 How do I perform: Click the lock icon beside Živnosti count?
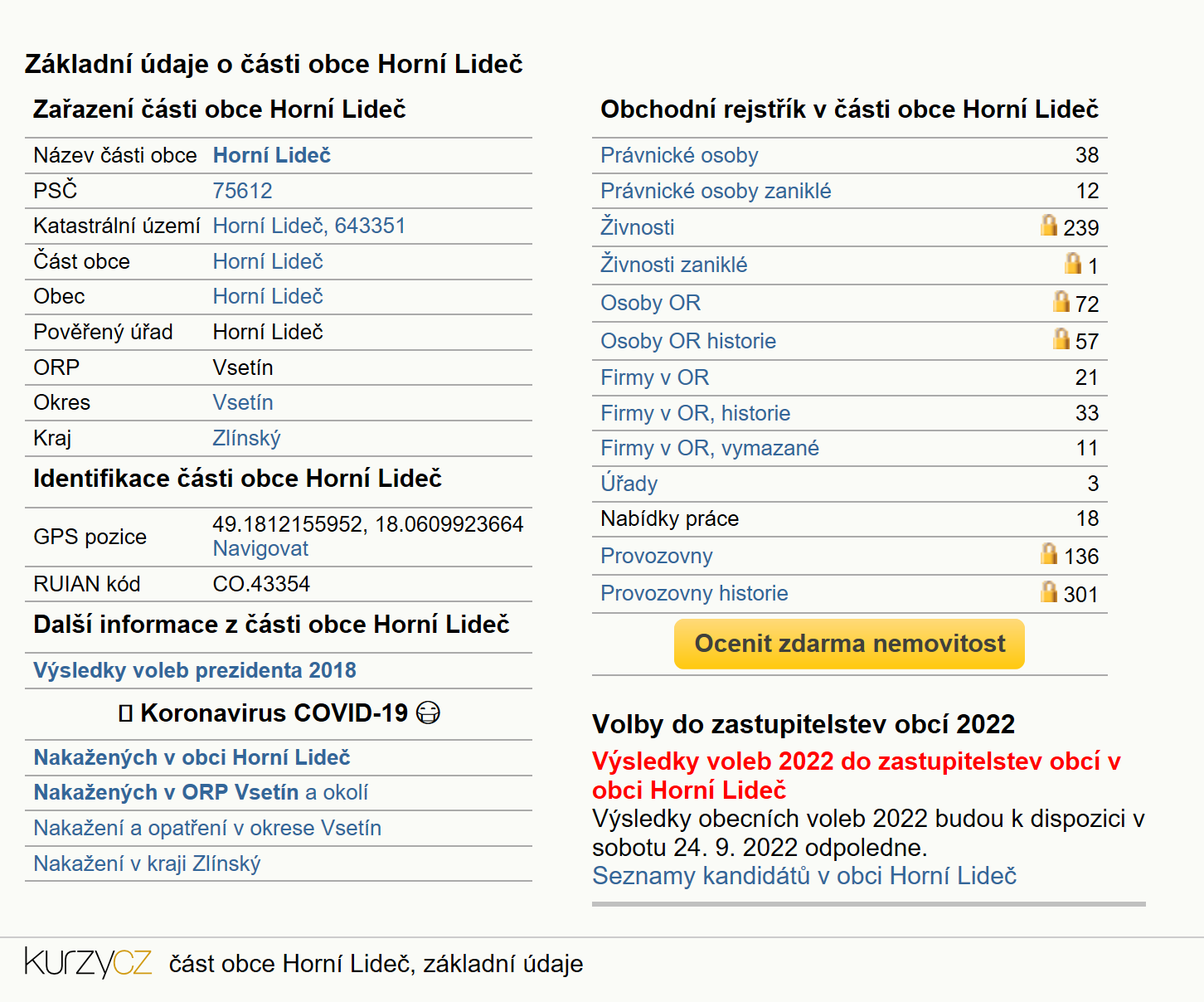[x=1049, y=225]
